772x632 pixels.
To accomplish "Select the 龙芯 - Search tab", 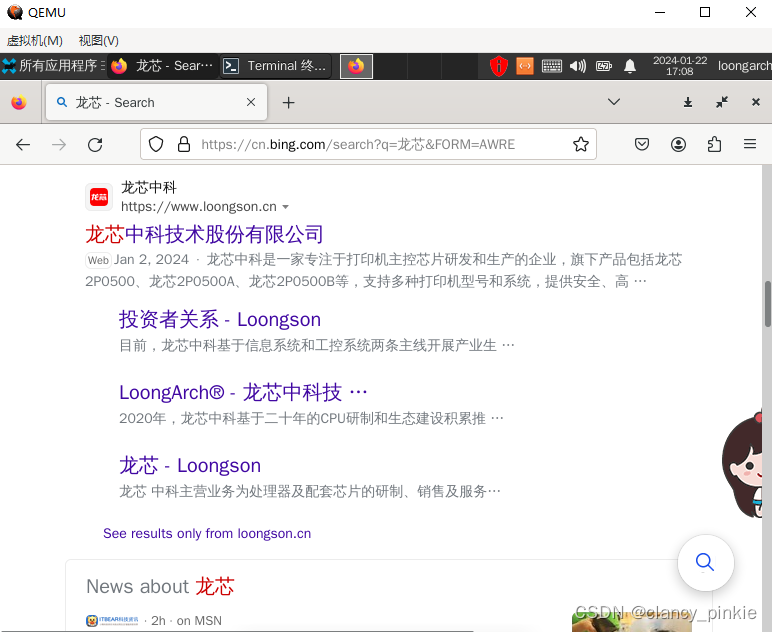I will pyautogui.click(x=157, y=102).
